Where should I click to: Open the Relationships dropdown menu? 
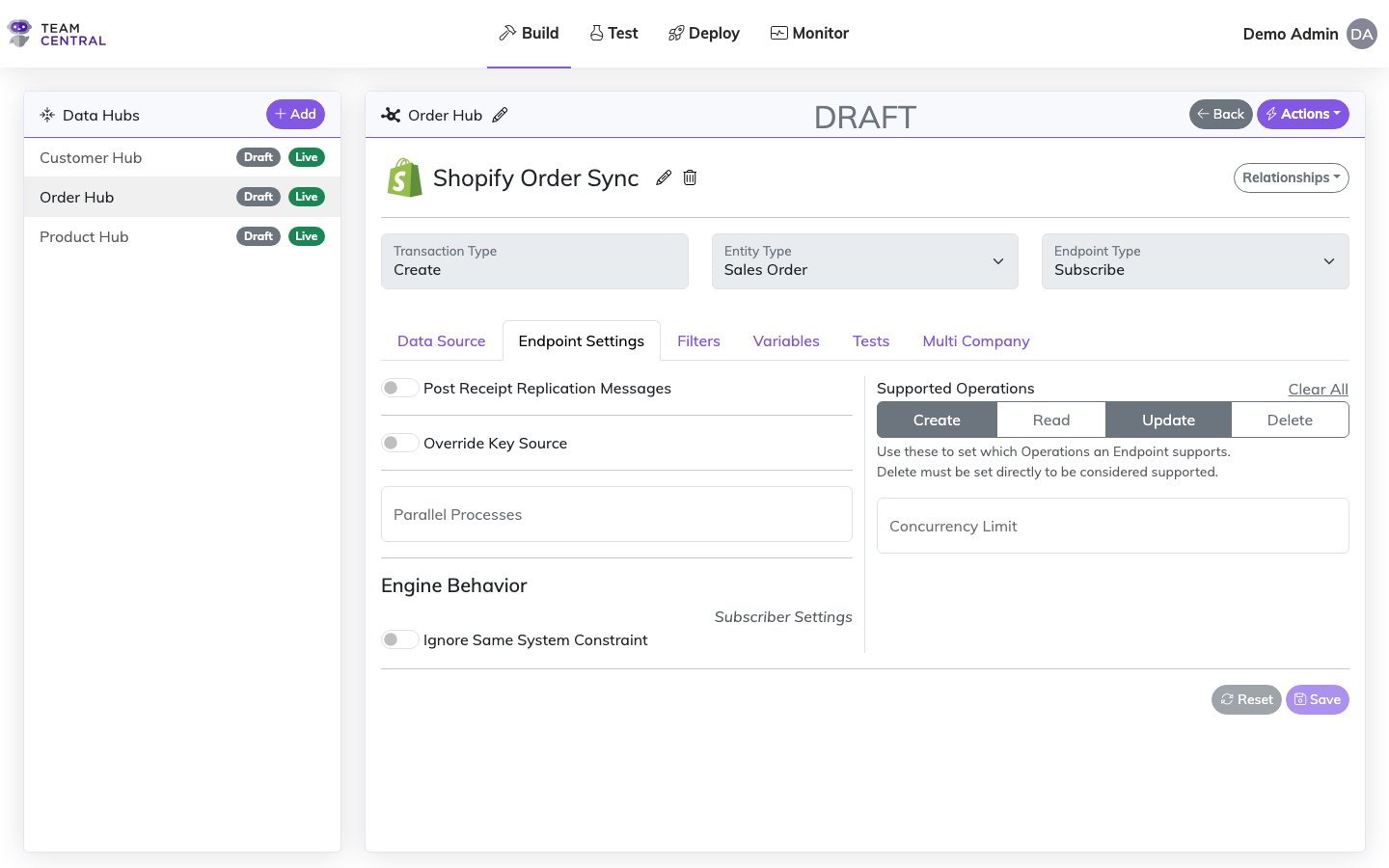(1291, 177)
